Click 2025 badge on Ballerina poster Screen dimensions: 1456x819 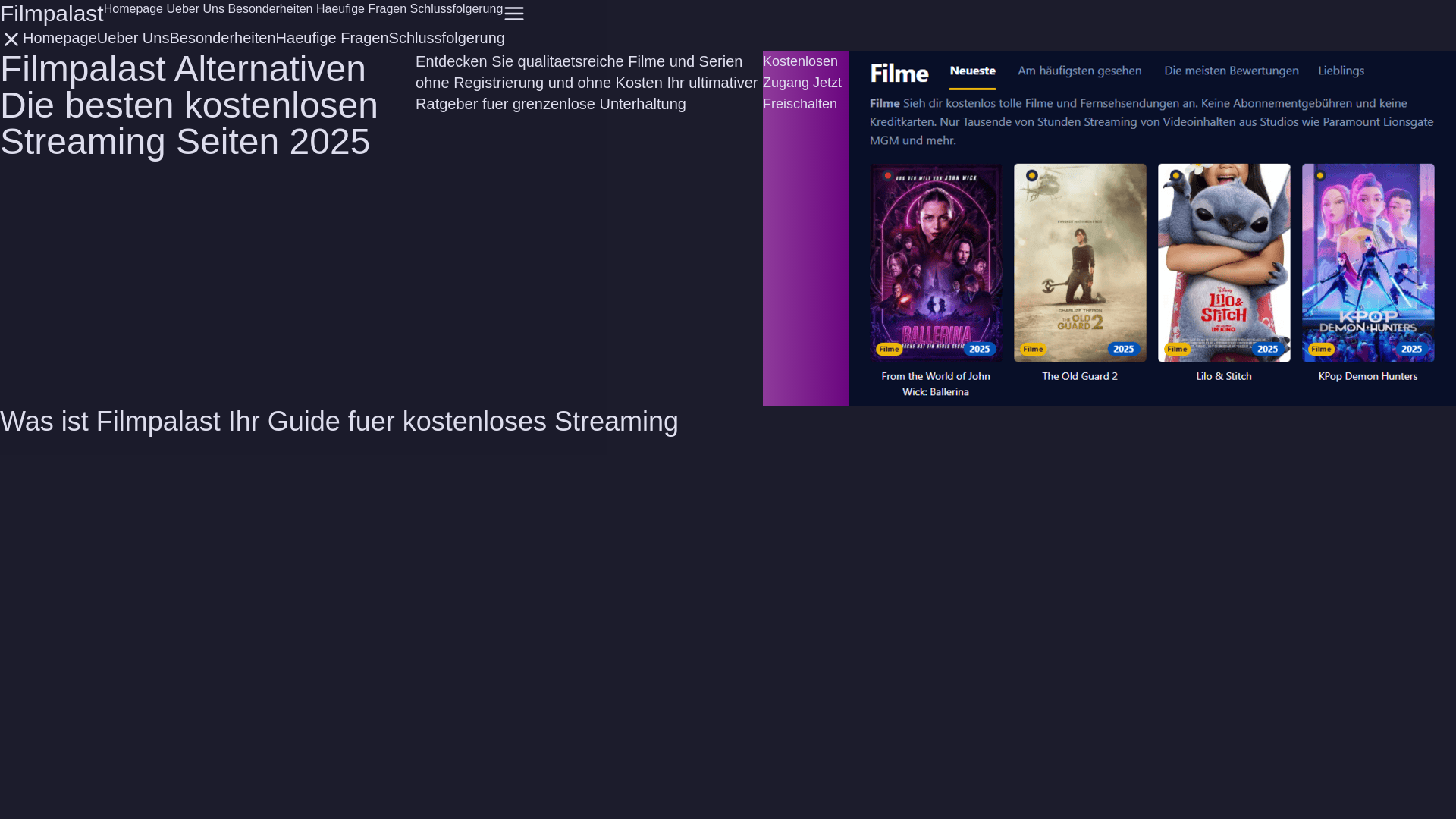(x=980, y=349)
